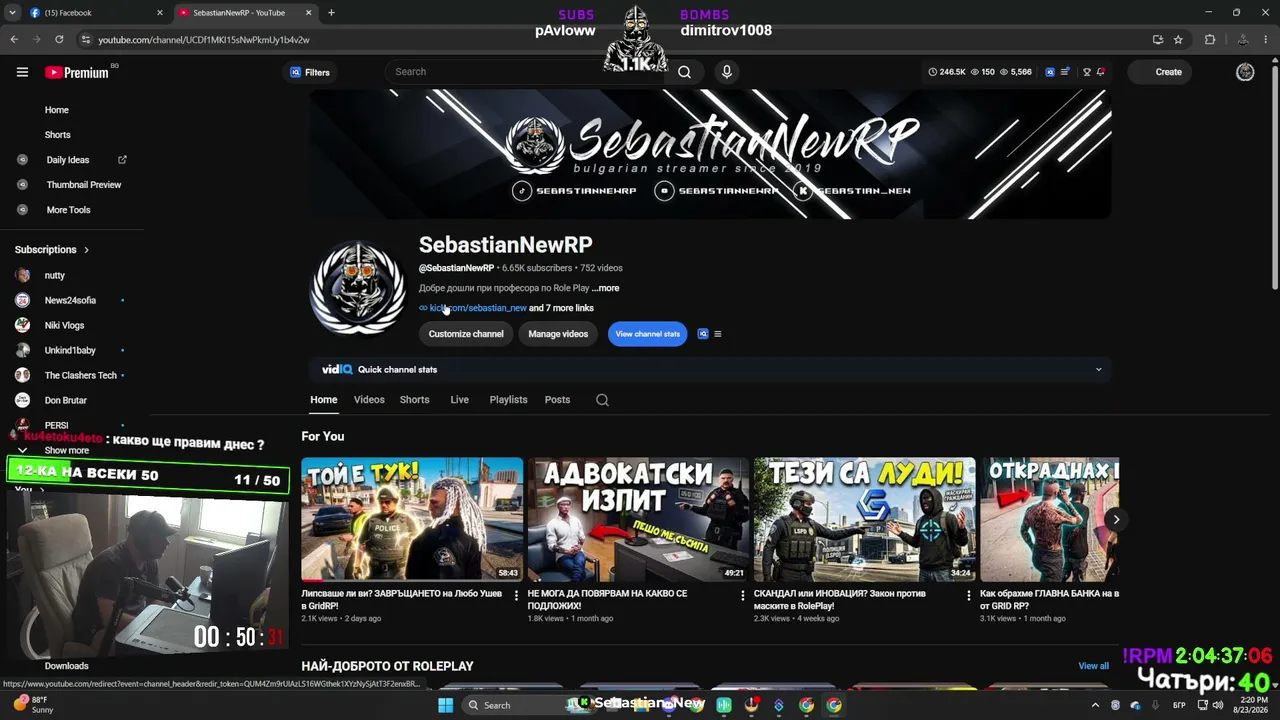Open options for the АДВОКАТСКИ ИЗПИТ video
The image size is (1280, 720).
(742, 595)
